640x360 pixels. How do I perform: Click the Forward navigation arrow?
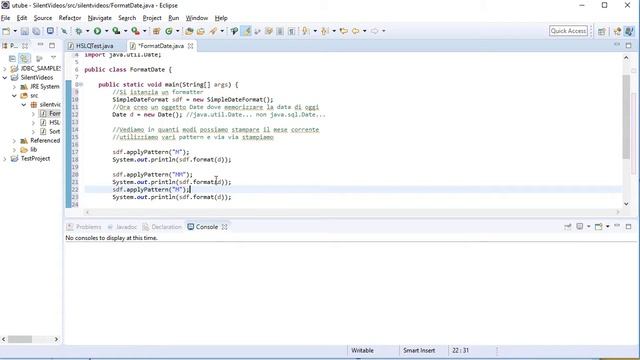click(375, 31)
